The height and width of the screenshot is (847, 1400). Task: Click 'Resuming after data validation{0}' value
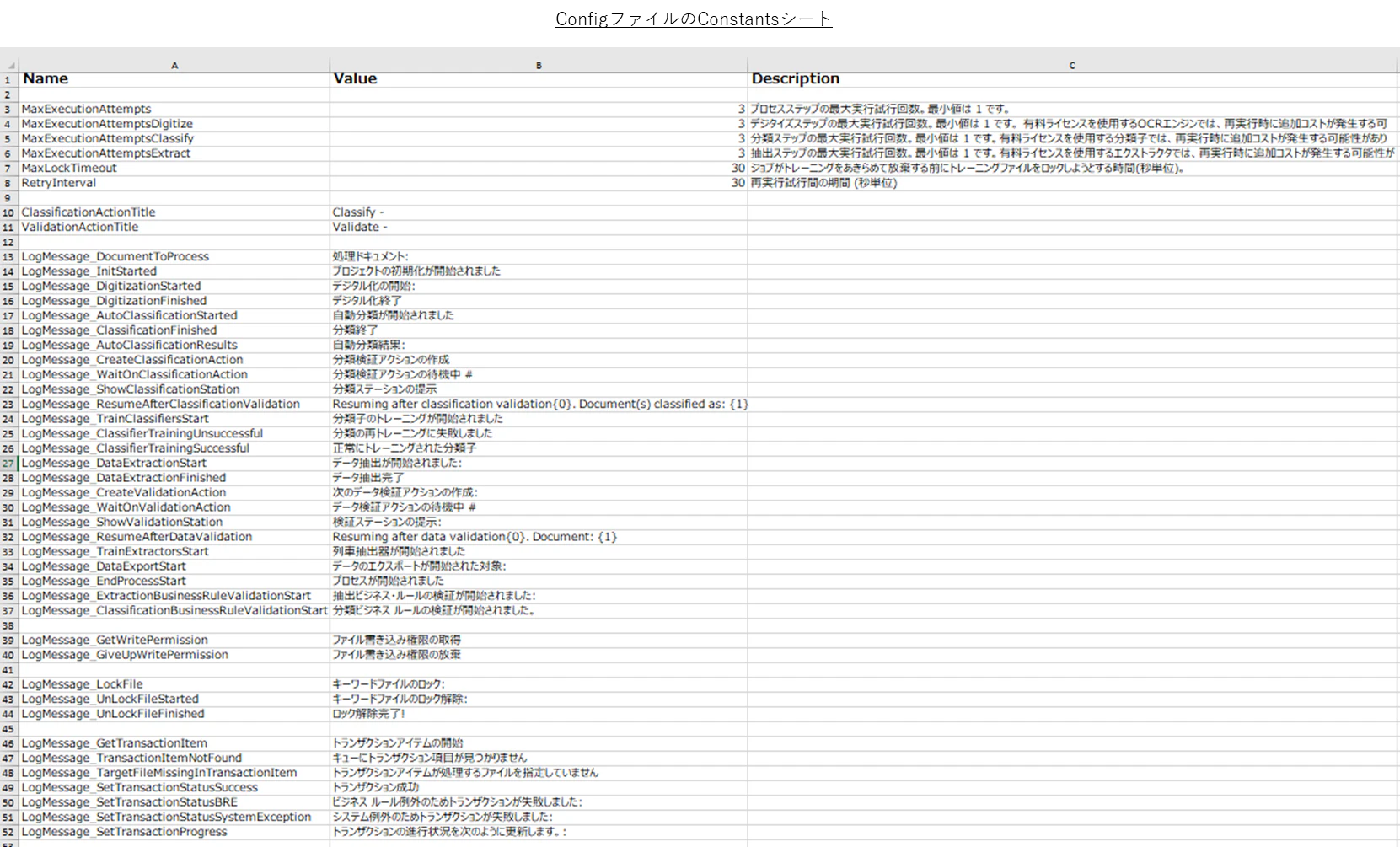(x=539, y=537)
